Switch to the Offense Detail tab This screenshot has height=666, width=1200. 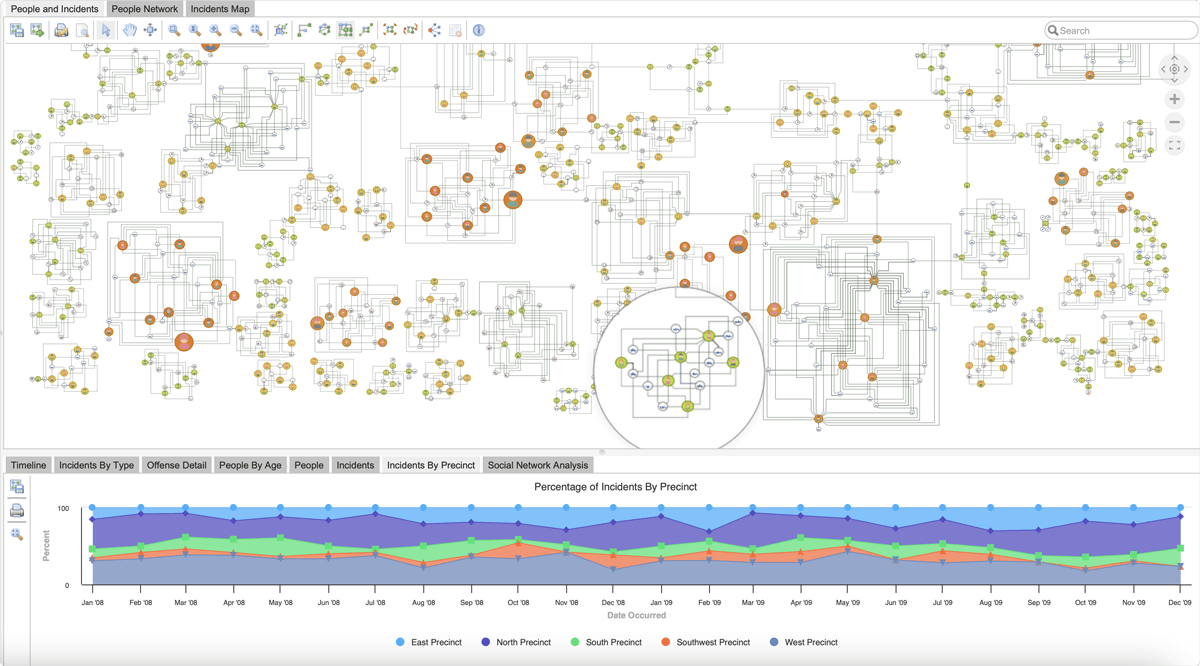coord(177,465)
